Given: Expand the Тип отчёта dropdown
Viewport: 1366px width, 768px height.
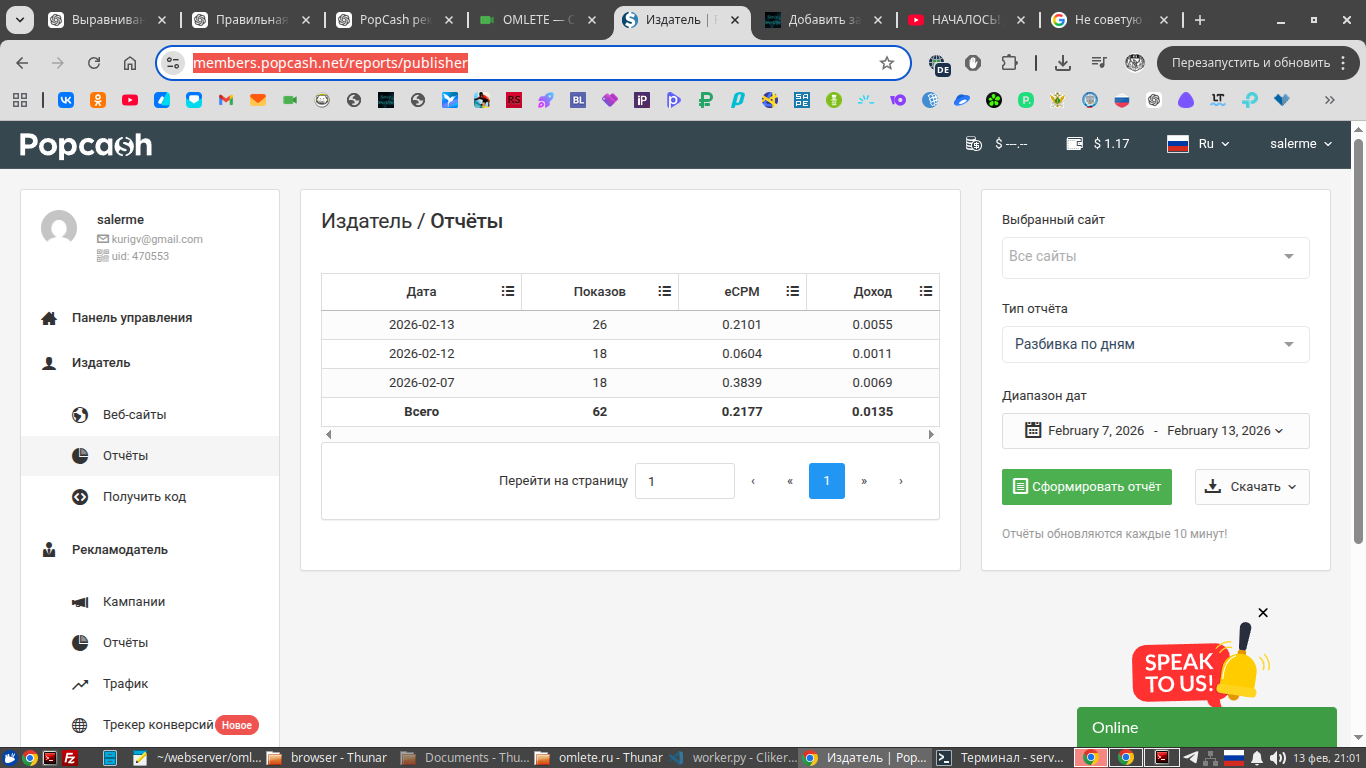Looking at the screenshot, I should [x=1155, y=344].
